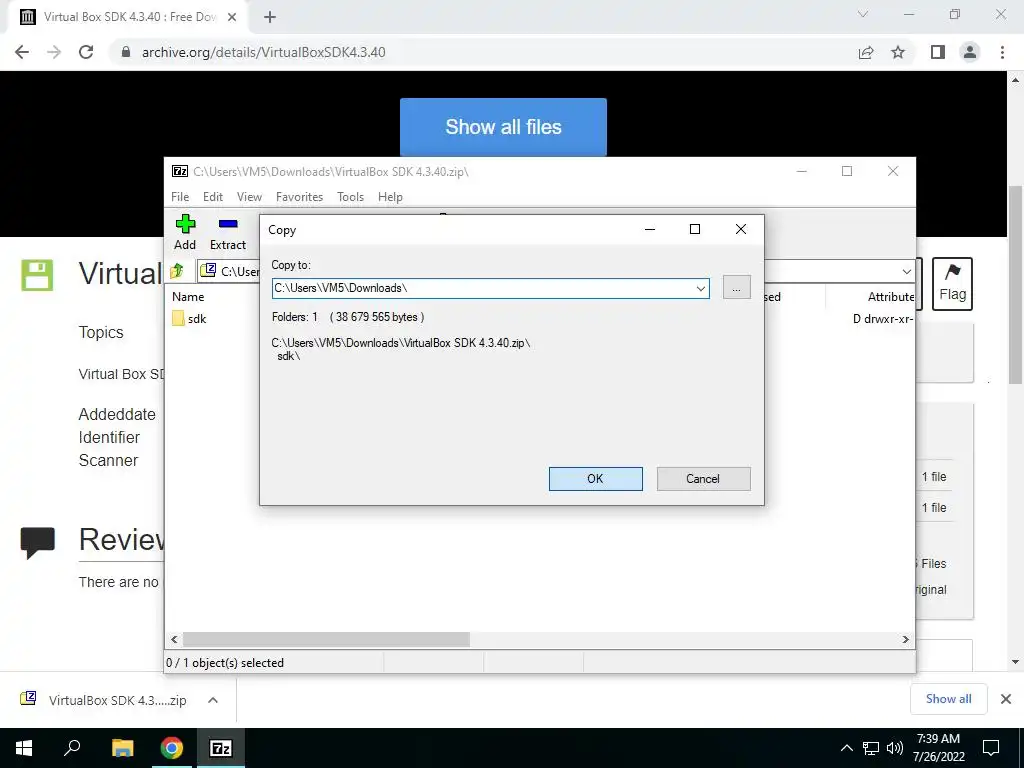Click the up-folder arrow icon in 7-Zip
This screenshot has height=768, width=1024.
[x=177, y=270]
